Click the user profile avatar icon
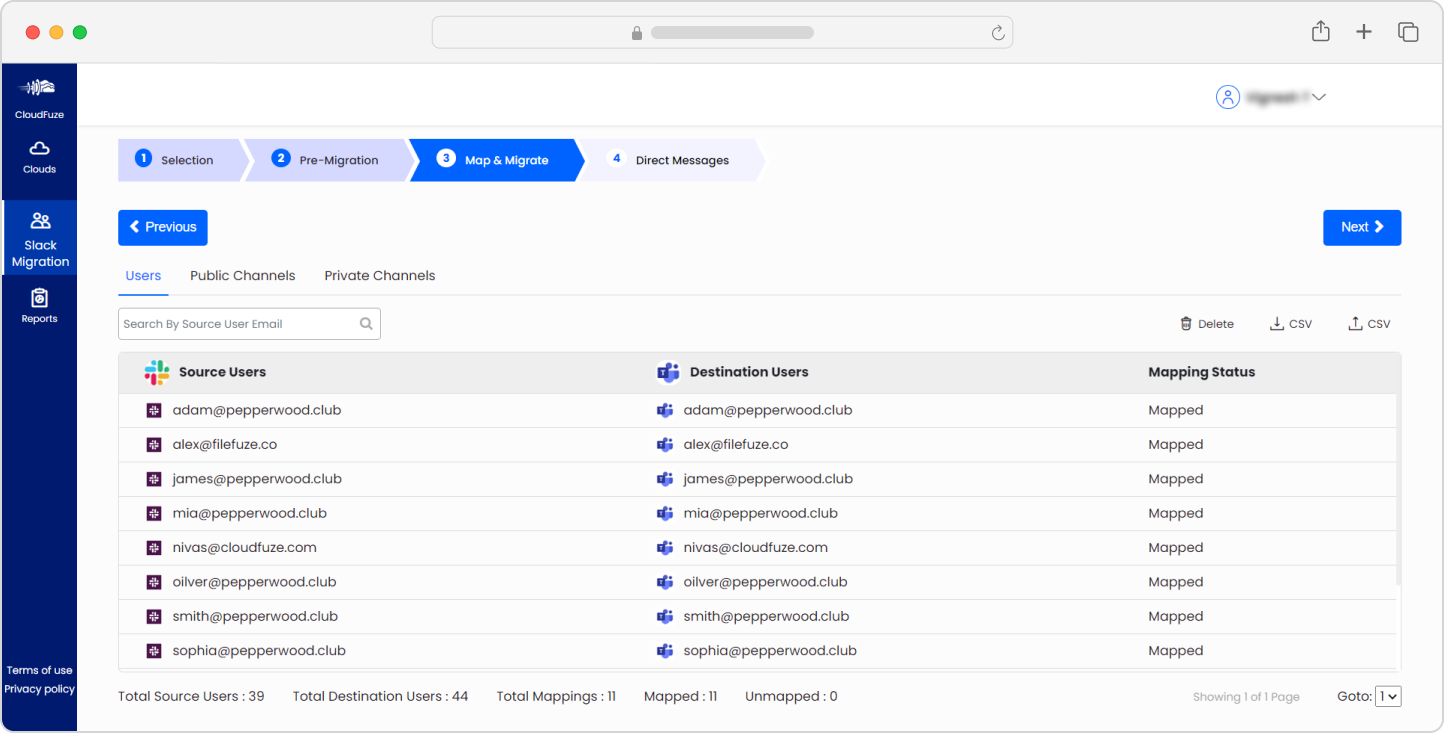Viewport: 1444px width, 733px height. pos(1227,97)
